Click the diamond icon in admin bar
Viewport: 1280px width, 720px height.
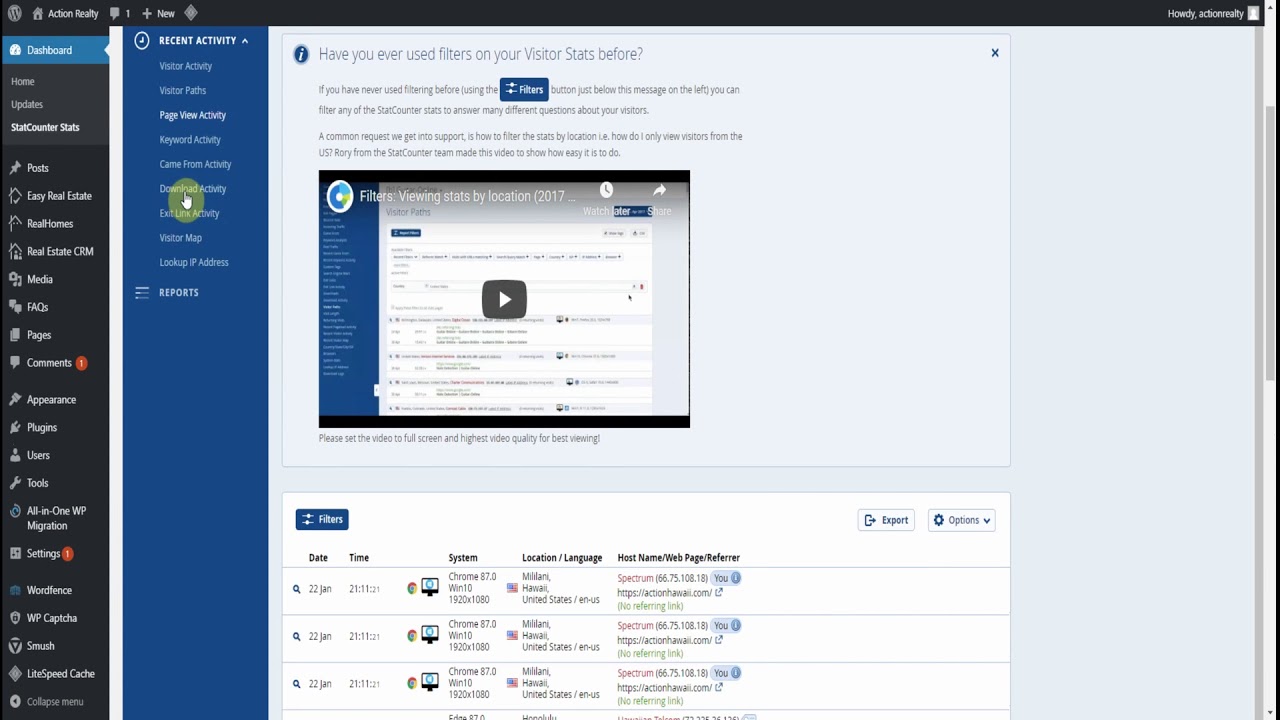191,13
